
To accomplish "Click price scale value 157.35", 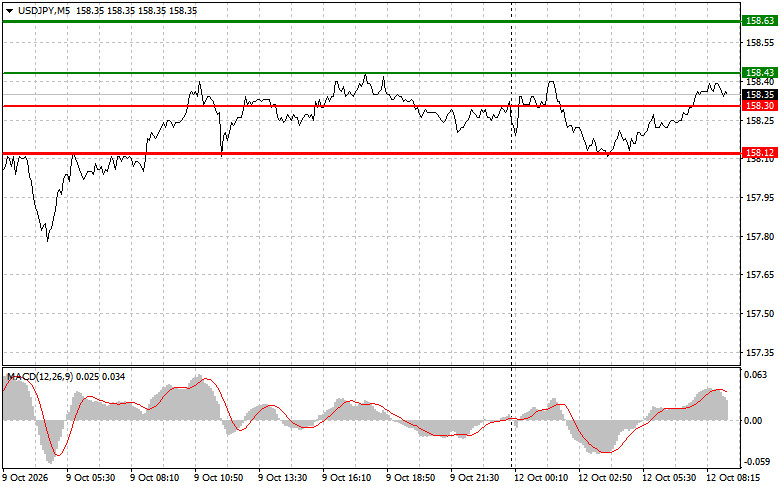I will tap(760, 353).
